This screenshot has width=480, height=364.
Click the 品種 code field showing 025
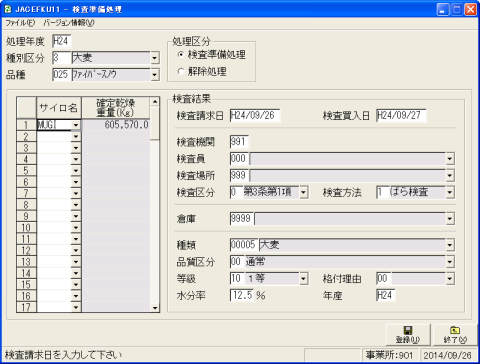click(62, 75)
